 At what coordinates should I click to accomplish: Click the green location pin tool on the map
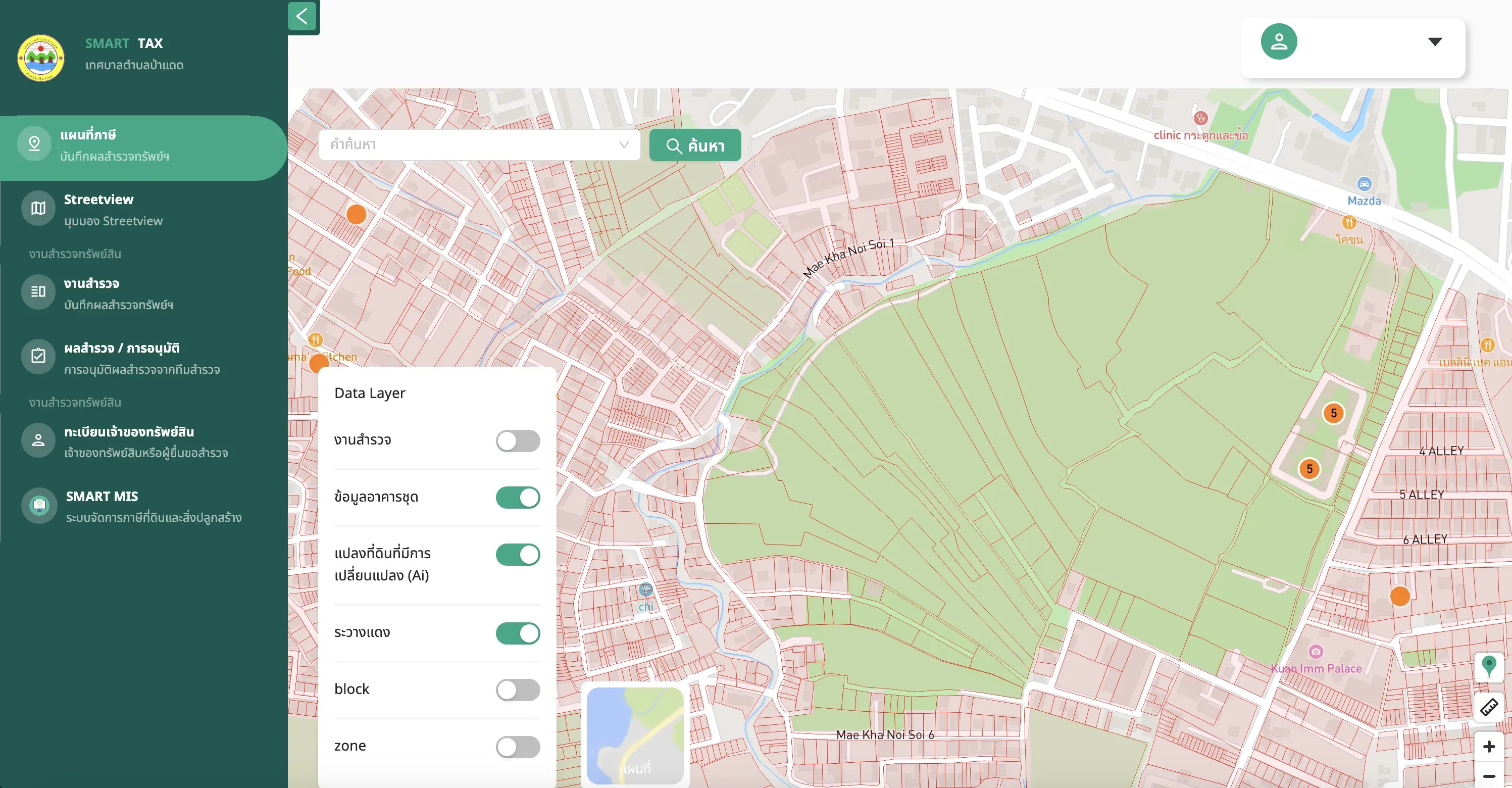tap(1489, 666)
